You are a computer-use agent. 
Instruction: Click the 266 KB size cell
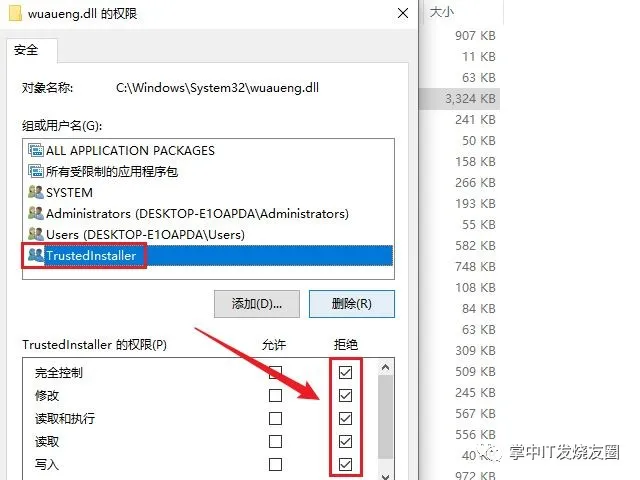point(475,183)
